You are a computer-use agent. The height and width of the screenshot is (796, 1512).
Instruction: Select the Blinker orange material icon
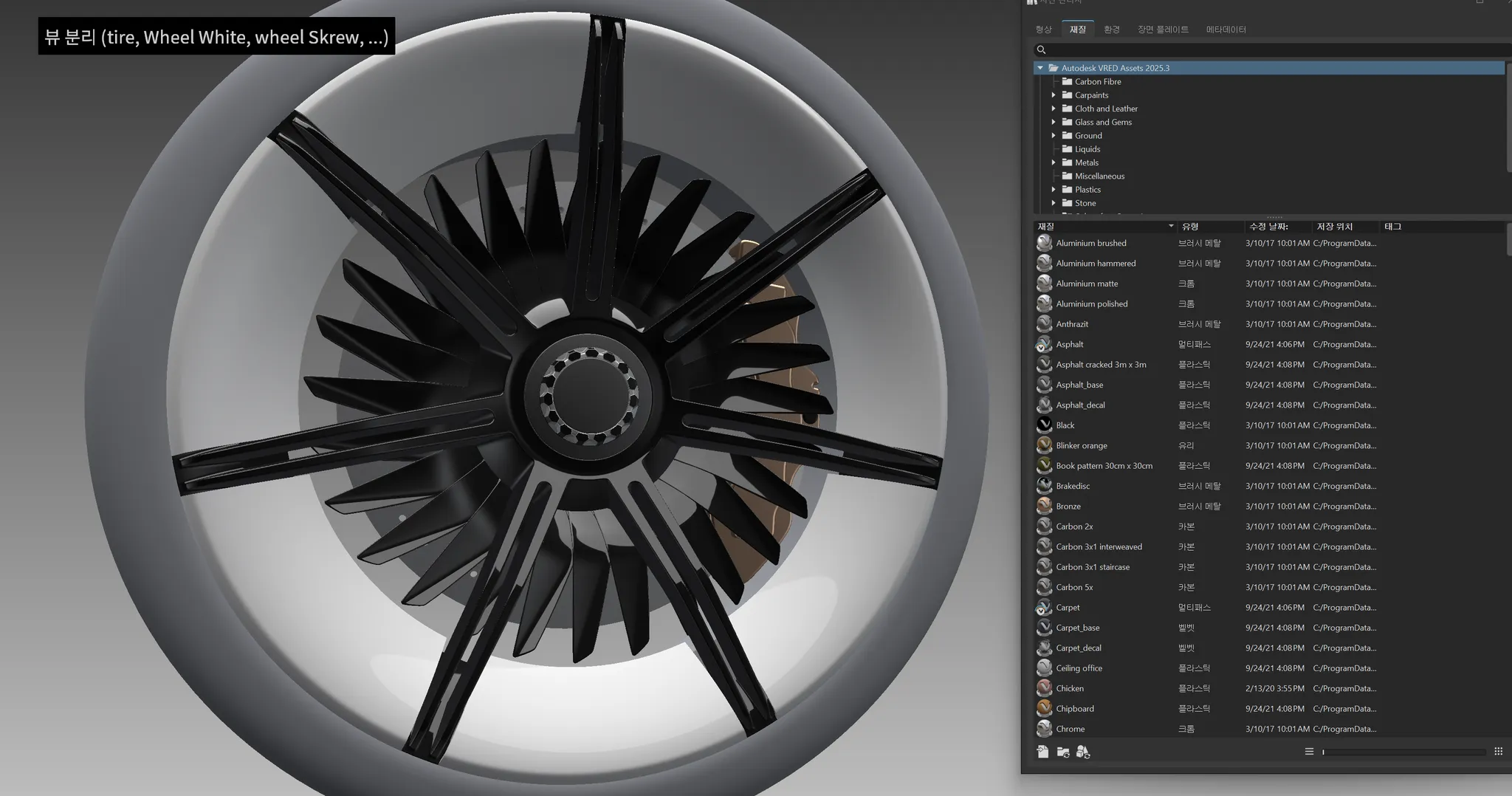coord(1044,445)
